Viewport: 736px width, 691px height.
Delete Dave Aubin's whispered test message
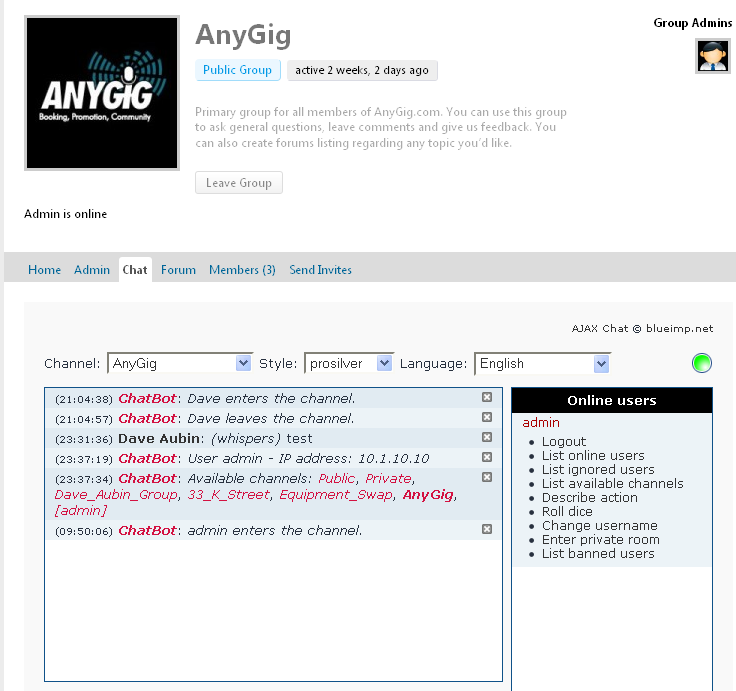[x=487, y=437]
